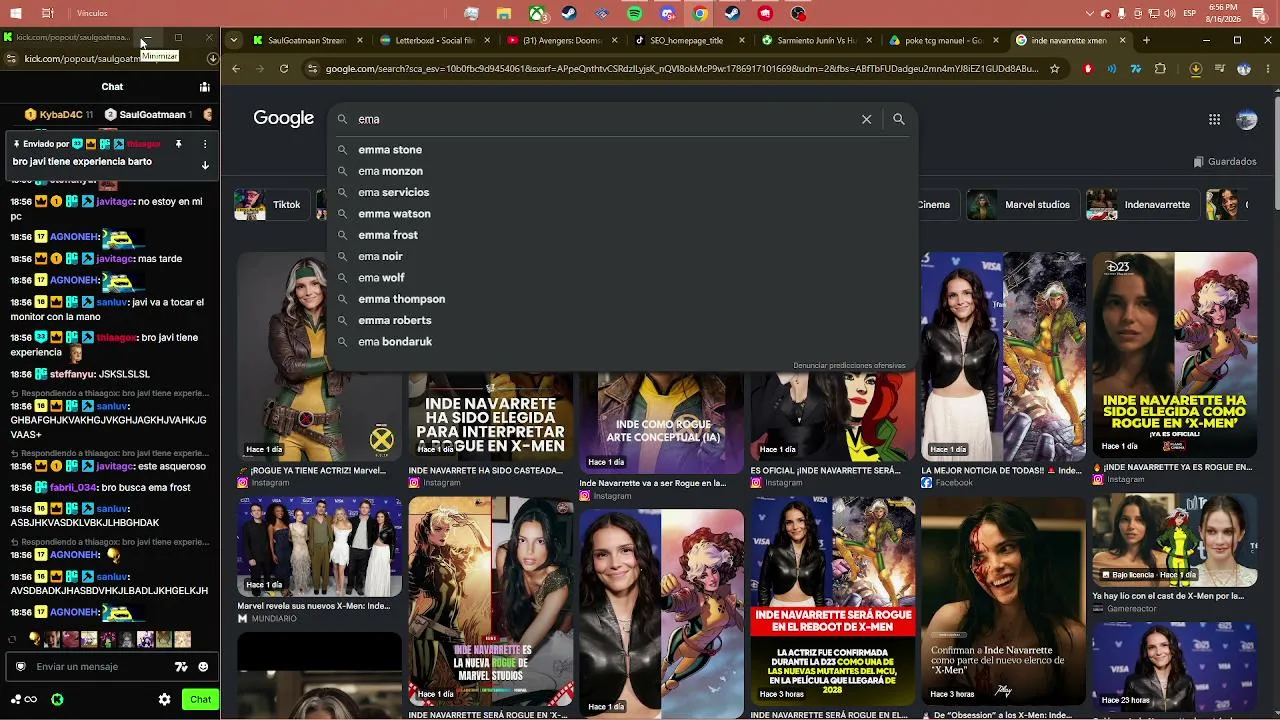The image size is (1280, 720).
Task: Select the "ema monzon" suggestion
Action: coord(622,171)
